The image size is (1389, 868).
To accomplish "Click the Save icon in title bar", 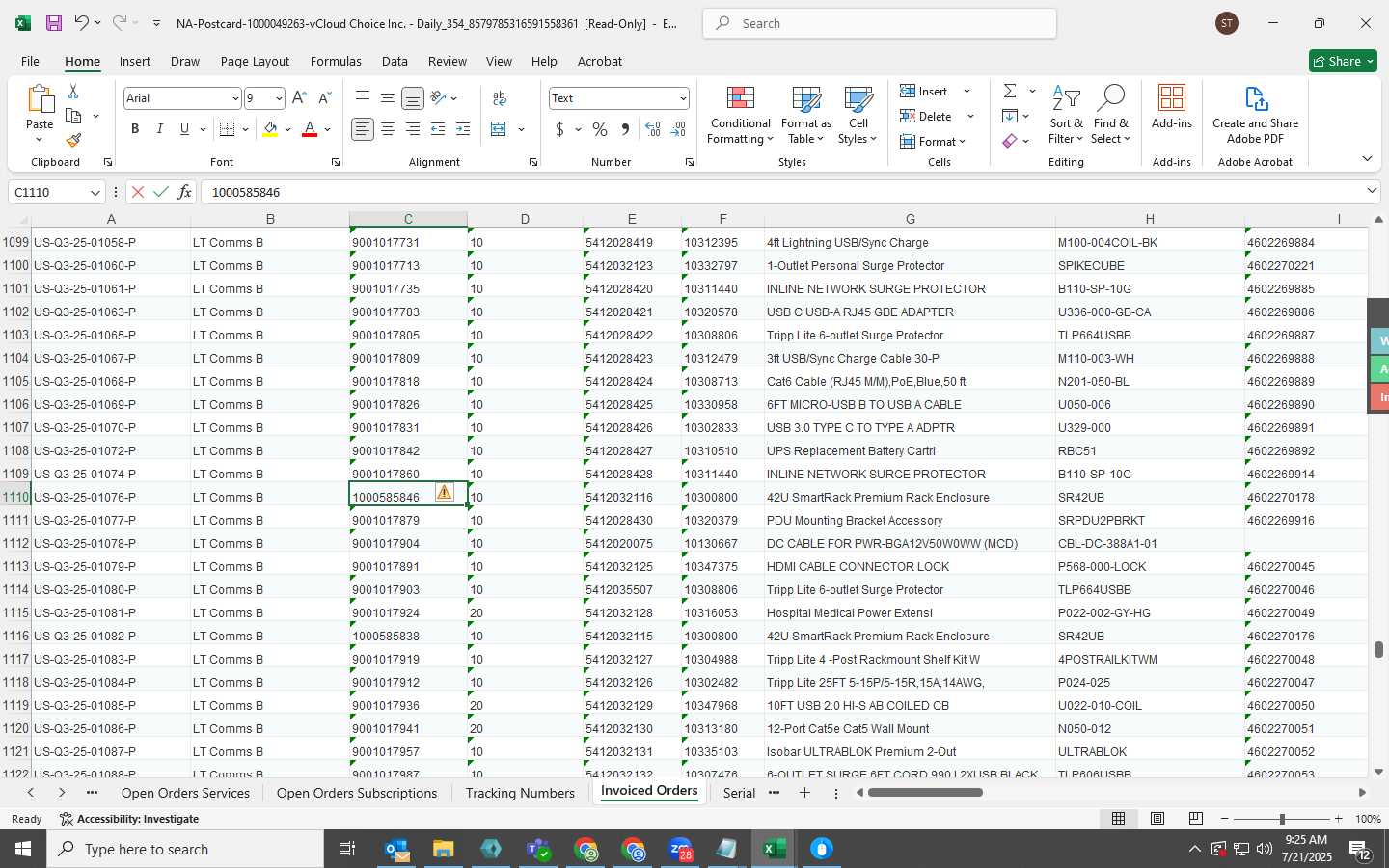I will [x=54, y=23].
